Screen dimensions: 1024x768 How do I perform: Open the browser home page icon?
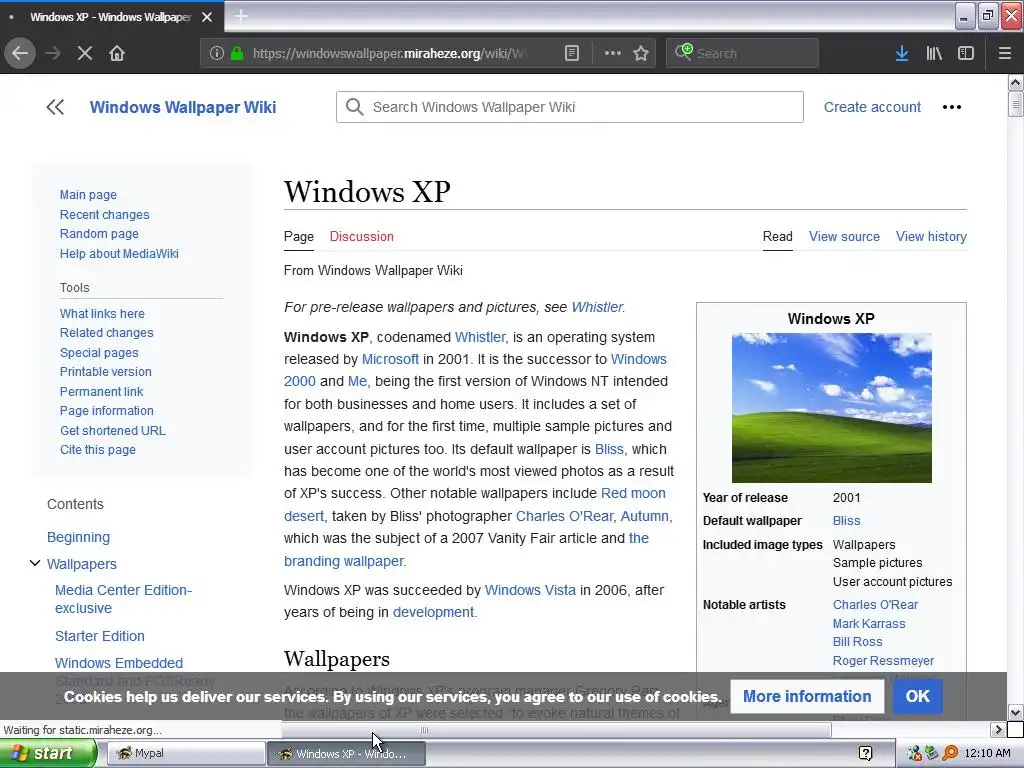(117, 54)
